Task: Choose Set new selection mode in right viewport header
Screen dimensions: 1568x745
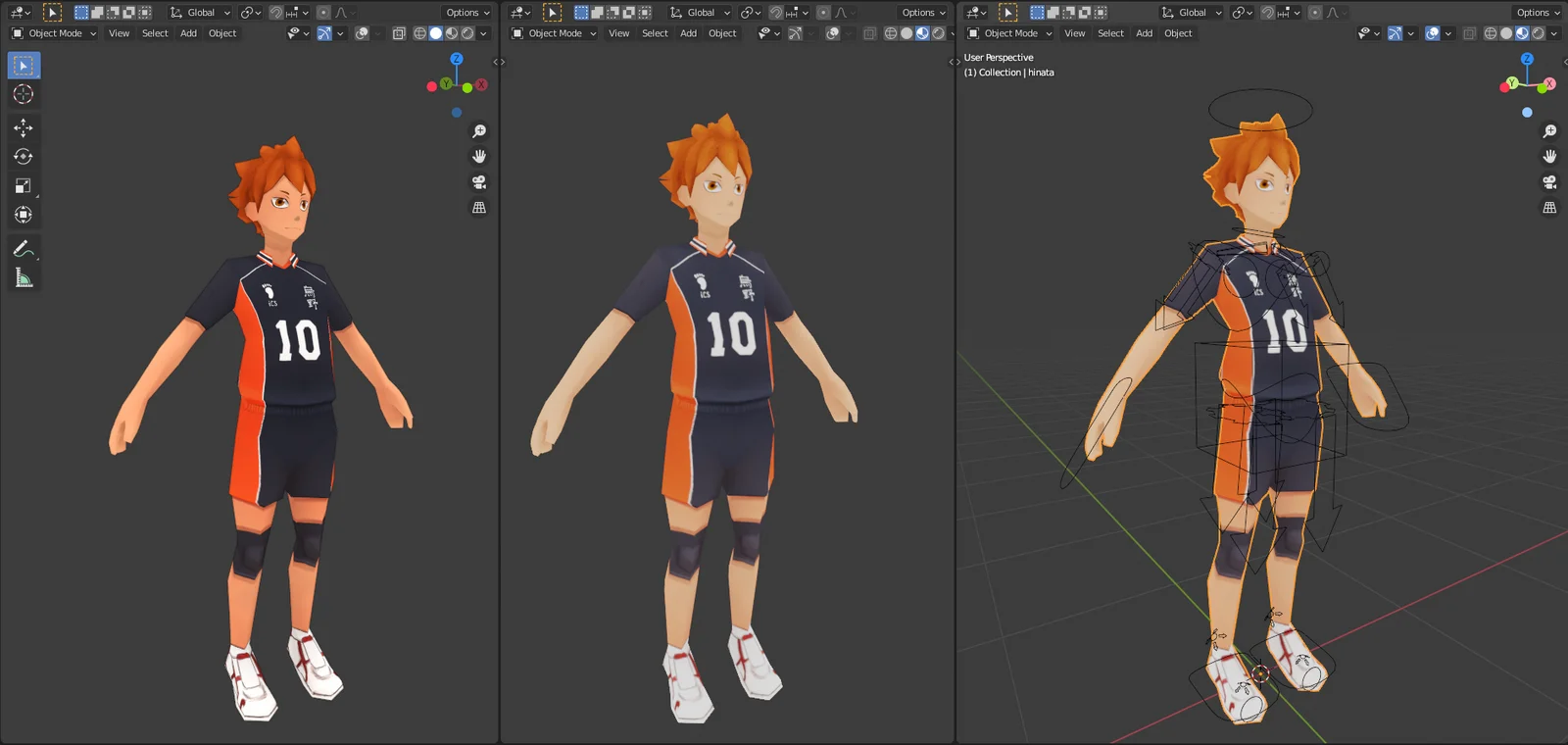Action: [x=1037, y=13]
